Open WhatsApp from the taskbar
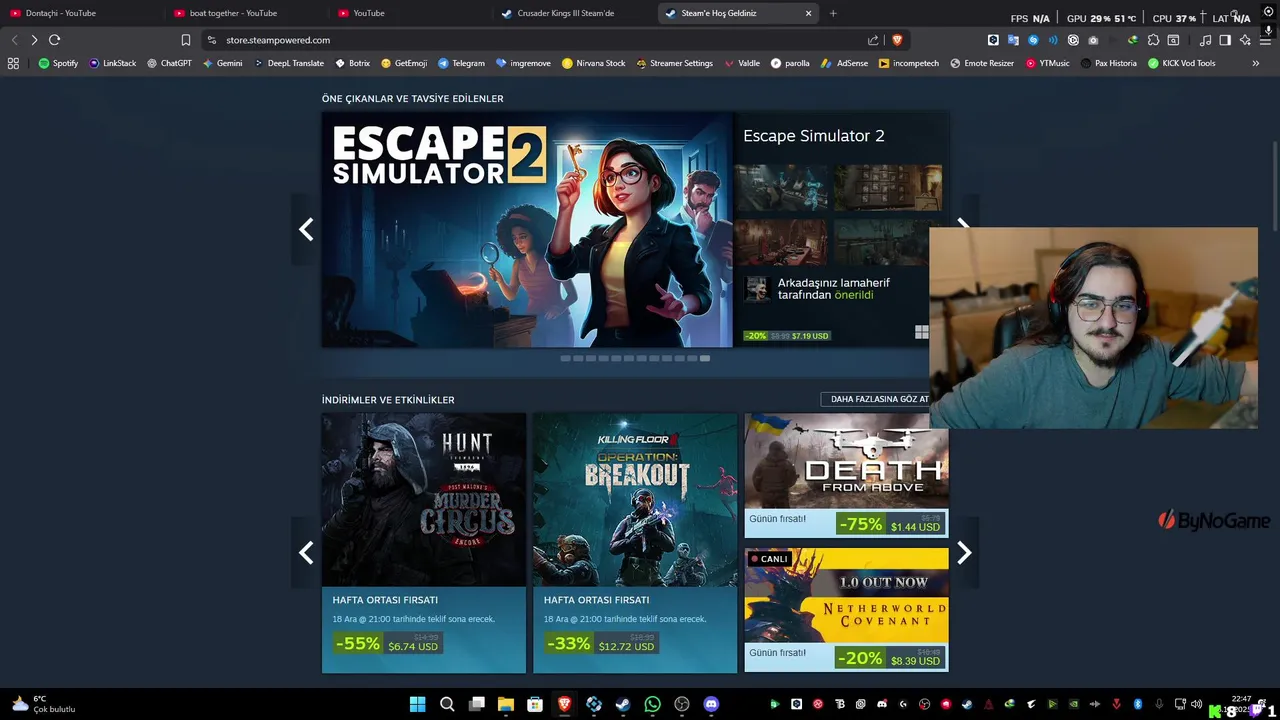This screenshot has width=1280, height=720. click(652, 705)
